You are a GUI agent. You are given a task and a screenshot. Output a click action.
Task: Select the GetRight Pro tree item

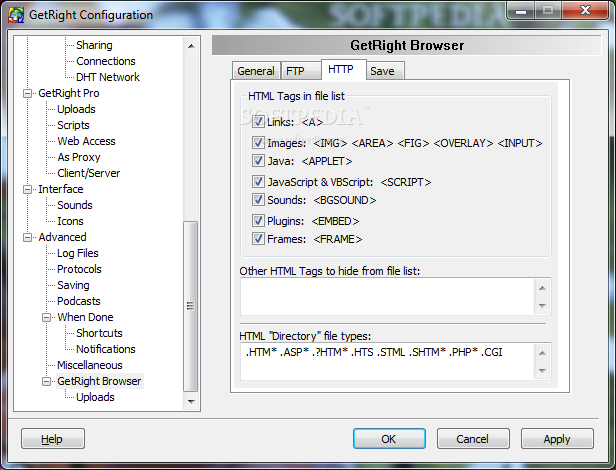point(69,93)
